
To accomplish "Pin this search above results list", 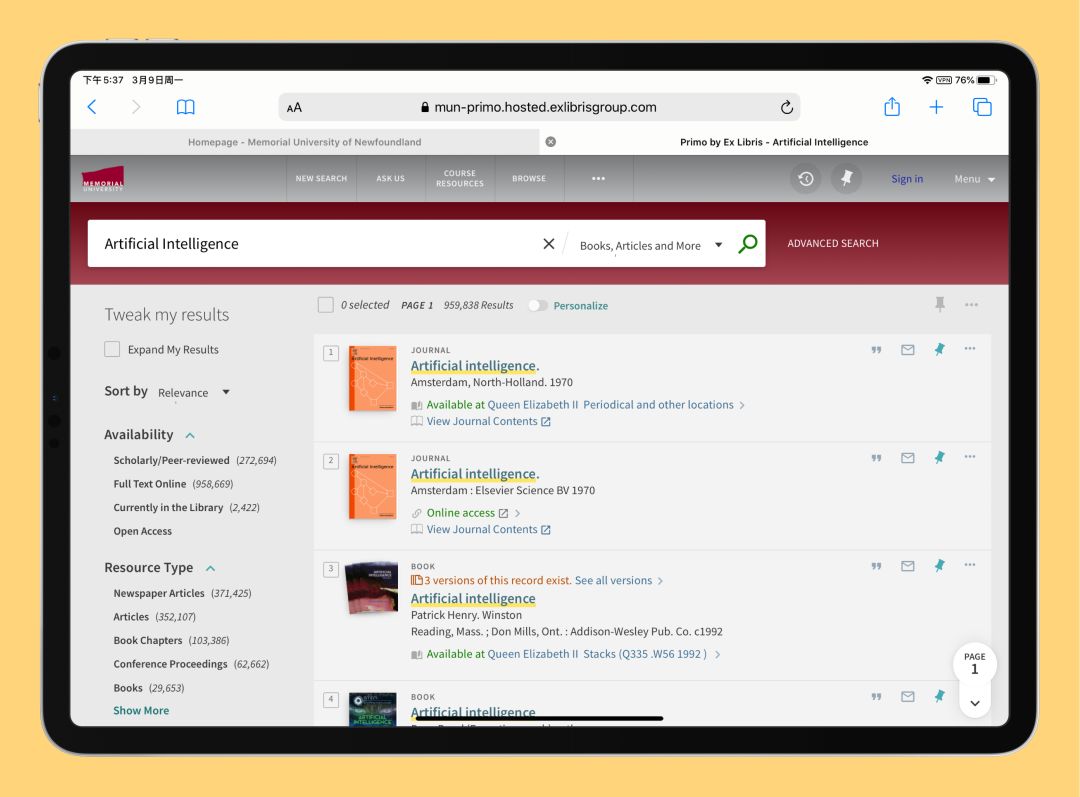I will click(939, 304).
